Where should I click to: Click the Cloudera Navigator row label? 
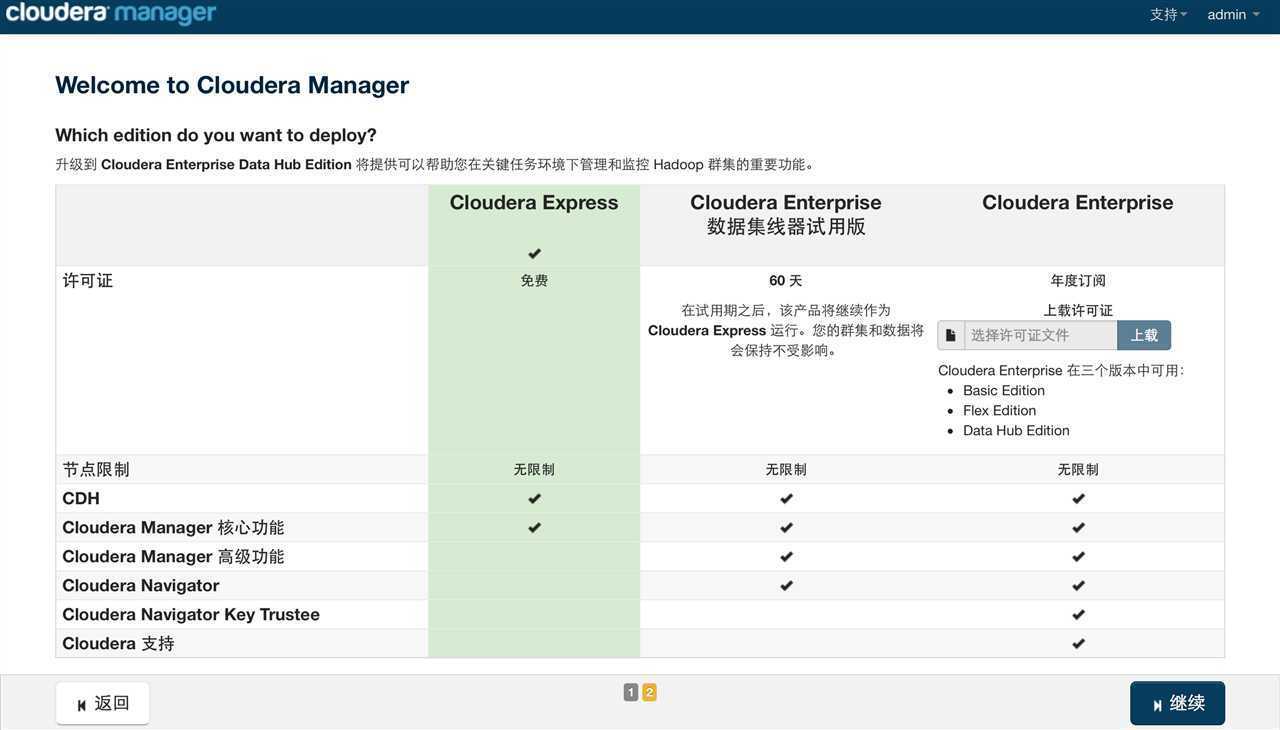(141, 585)
